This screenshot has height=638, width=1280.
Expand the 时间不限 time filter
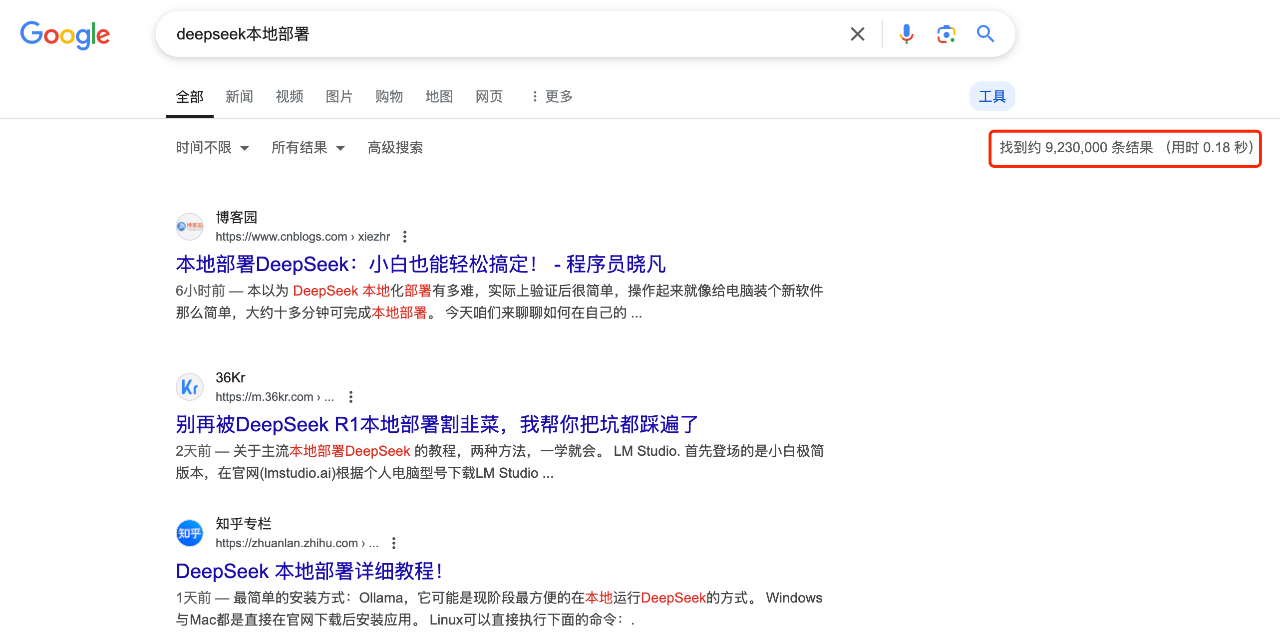coord(212,147)
